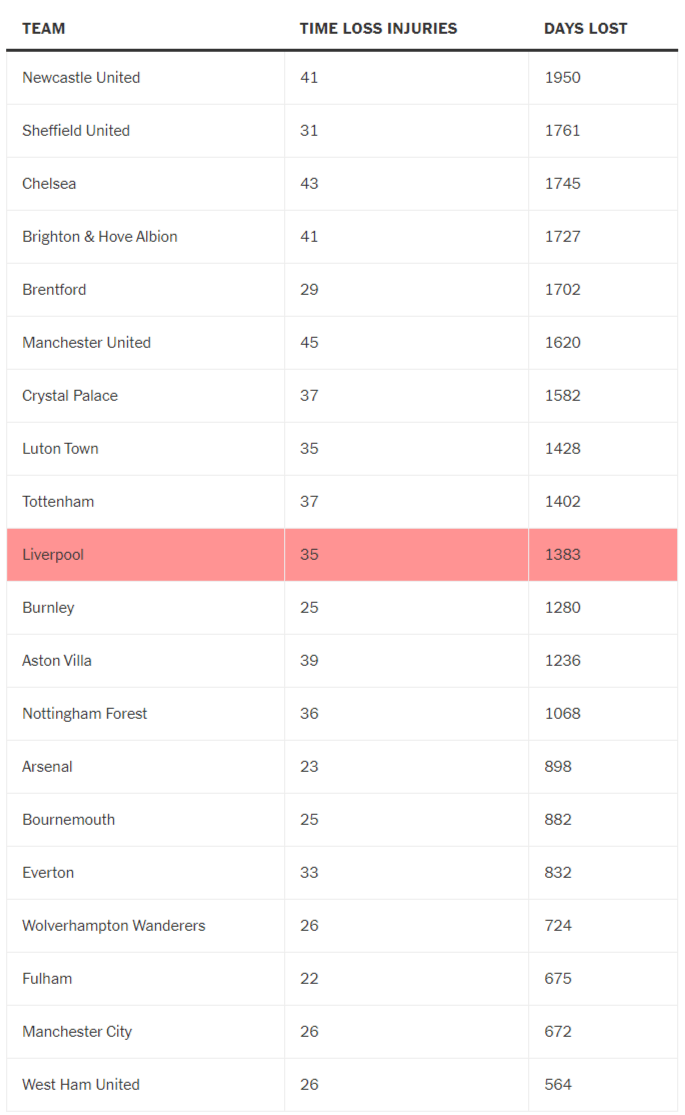Screen dimensions: 685x1115
Task: Click on Brighton & Hove Albion
Action: (x=100, y=237)
